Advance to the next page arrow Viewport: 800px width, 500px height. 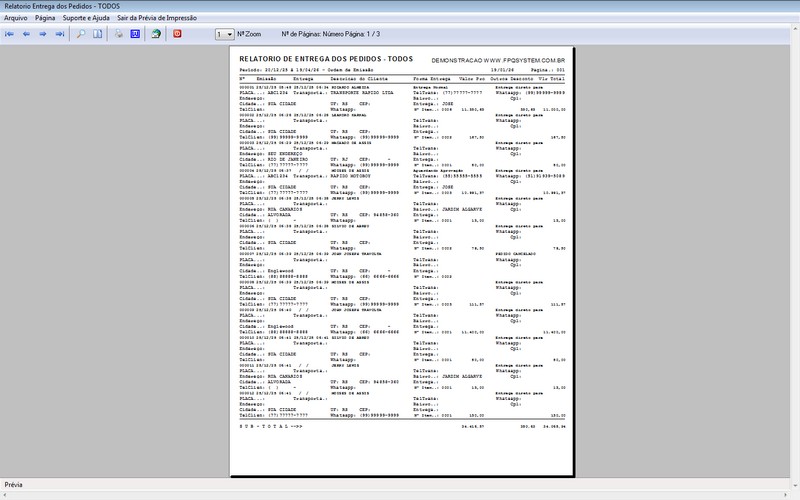[x=43, y=34]
